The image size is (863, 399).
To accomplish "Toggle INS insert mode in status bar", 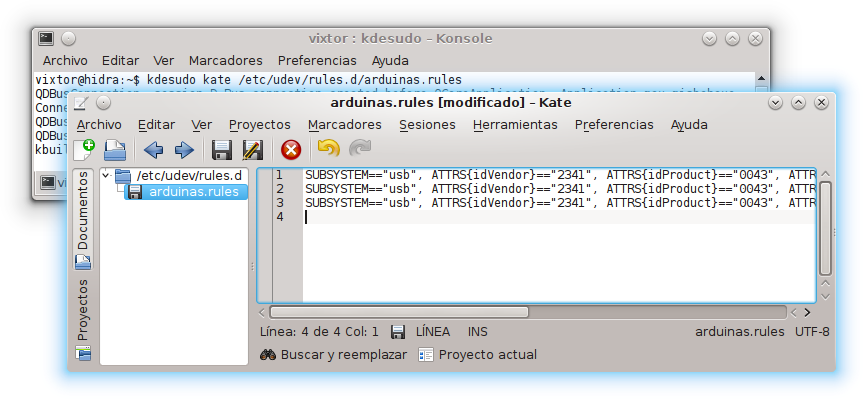I will pyautogui.click(x=478, y=332).
